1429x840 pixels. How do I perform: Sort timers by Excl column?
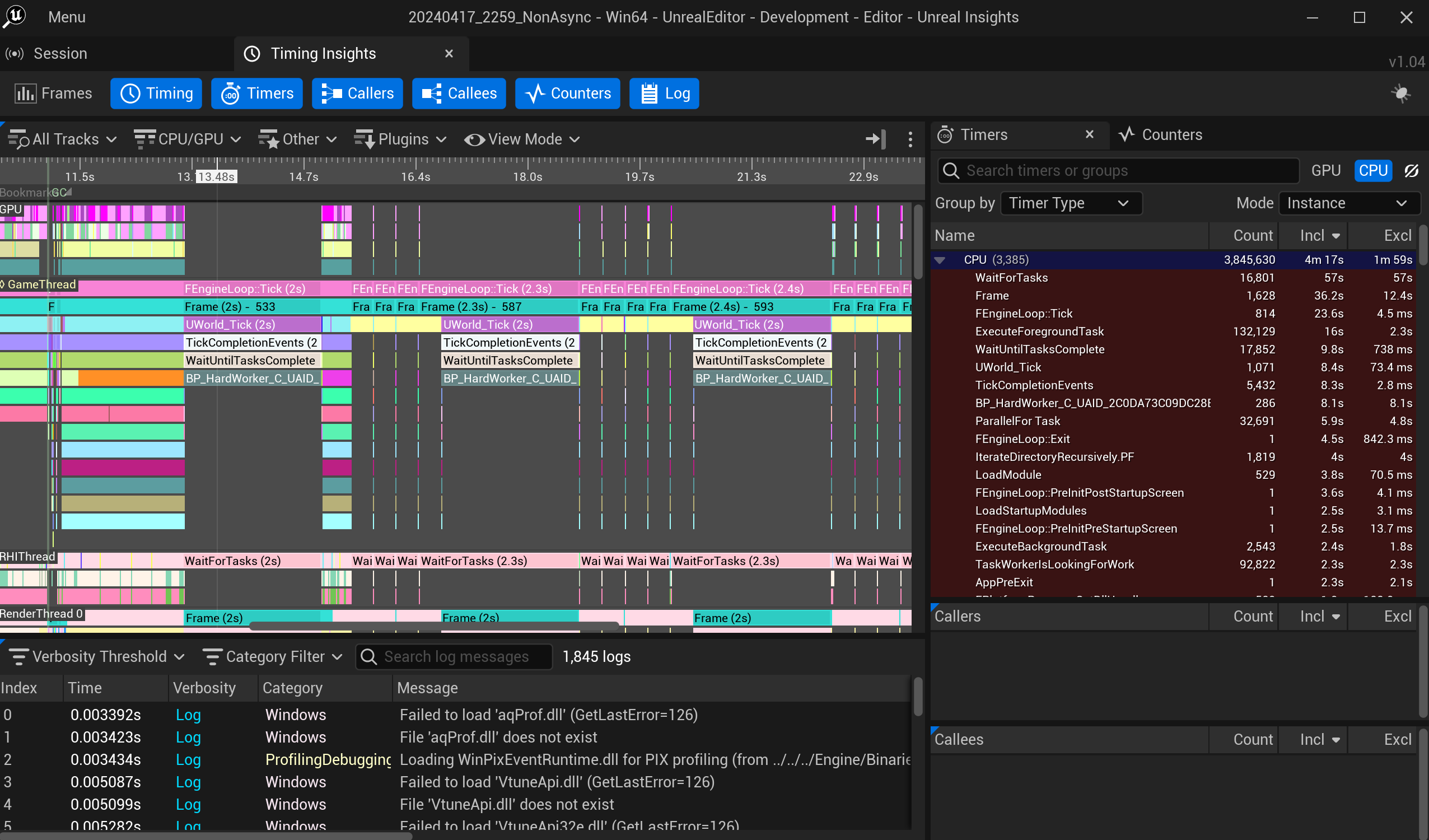1382,235
